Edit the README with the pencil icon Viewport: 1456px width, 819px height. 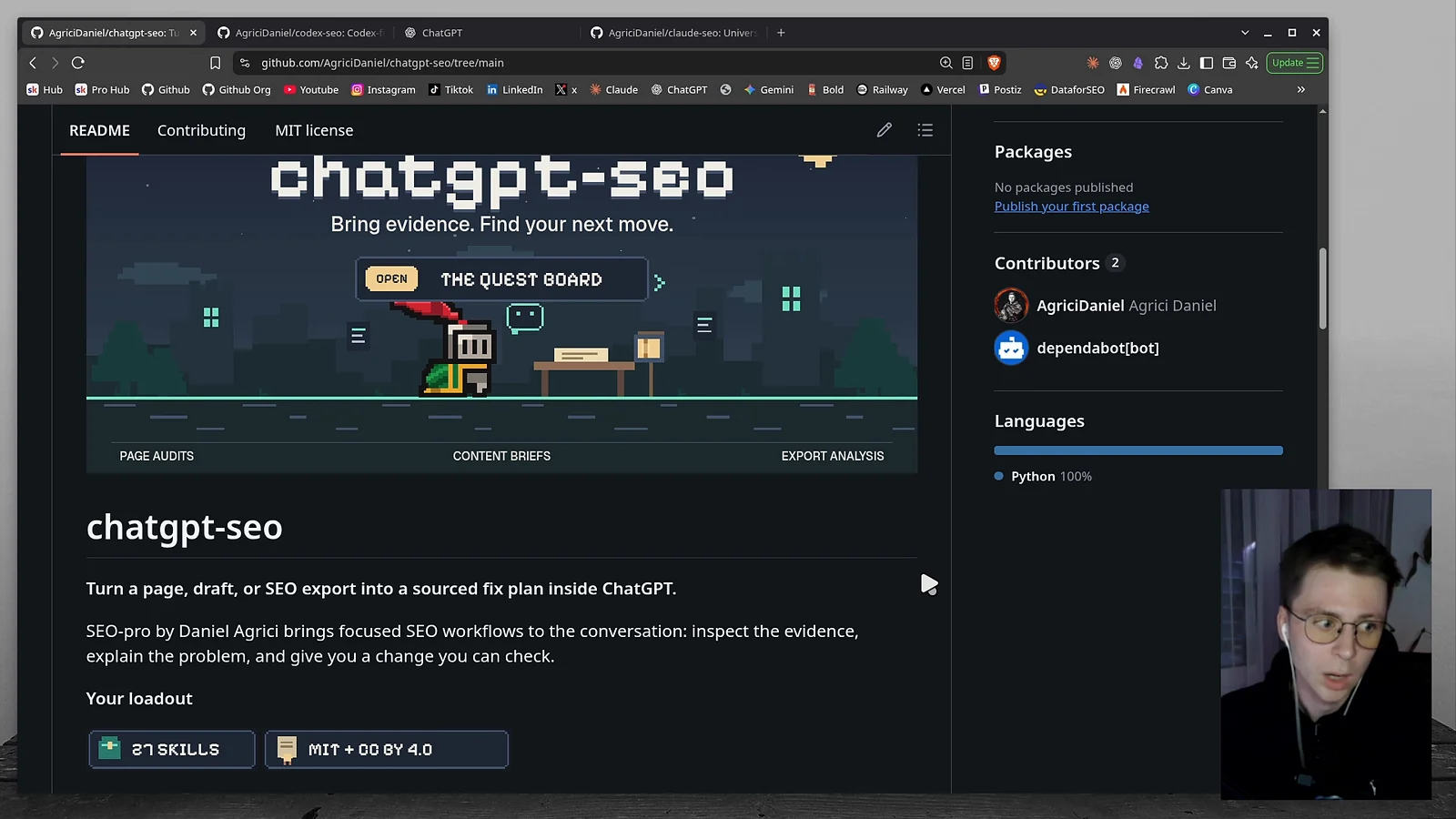click(x=884, y=130)
